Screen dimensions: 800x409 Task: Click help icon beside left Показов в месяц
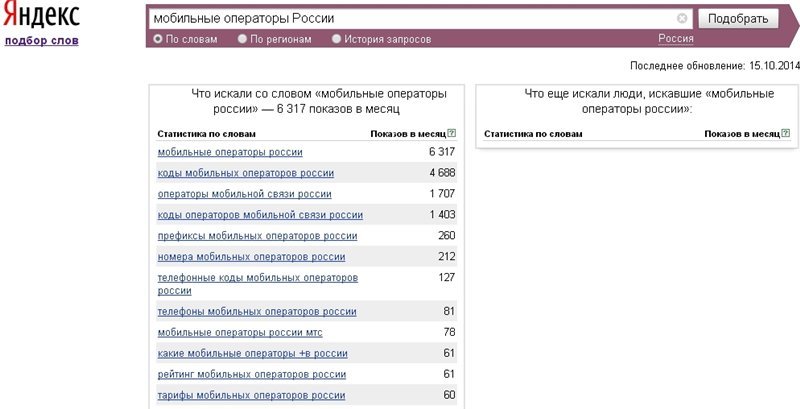click(452, 133)
